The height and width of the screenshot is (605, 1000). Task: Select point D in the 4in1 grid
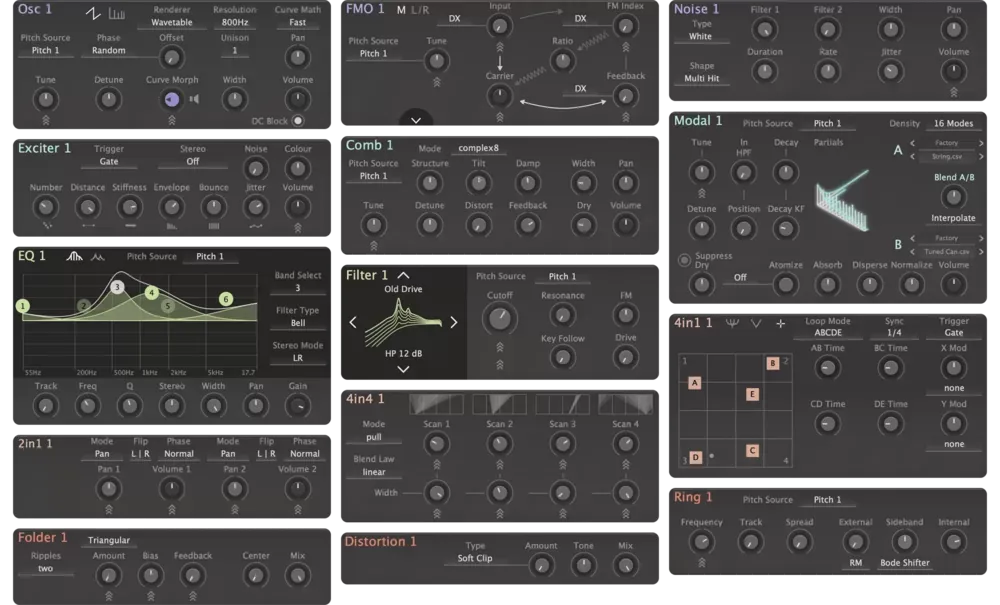(696, 457)
